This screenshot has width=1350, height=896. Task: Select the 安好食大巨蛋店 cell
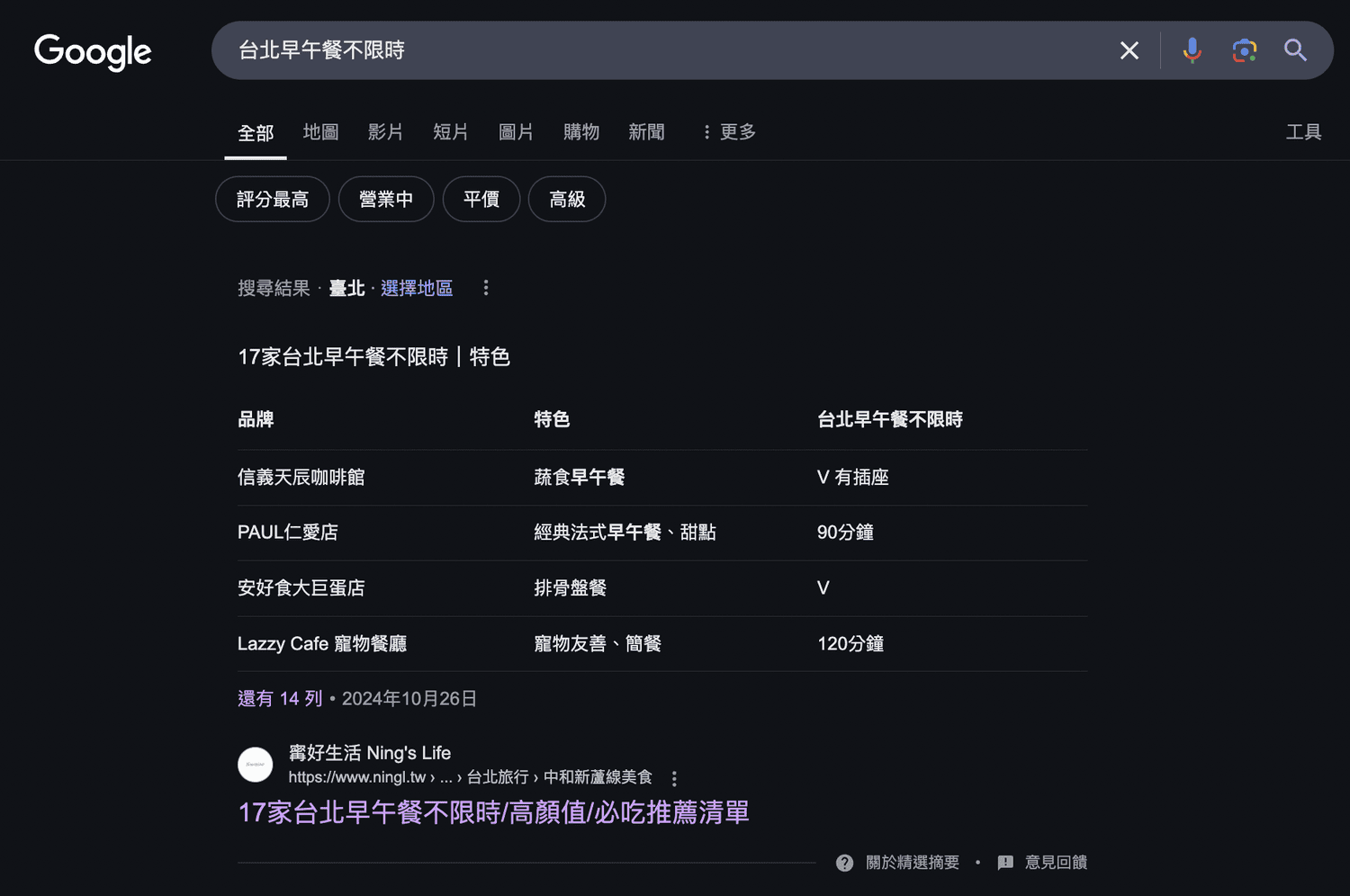tap(301, 588)
